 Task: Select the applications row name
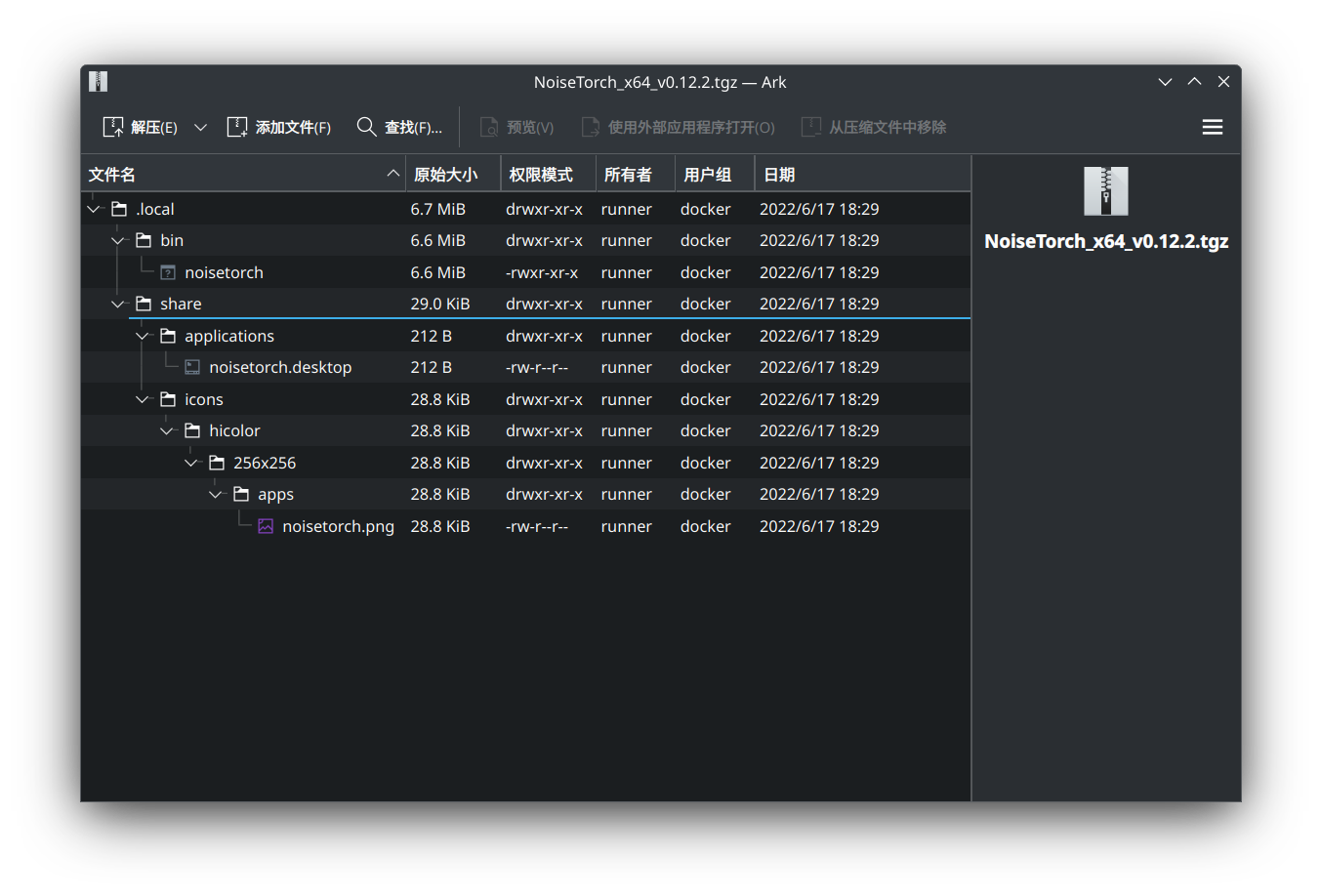pyautogui.click(x=229, y=336)
